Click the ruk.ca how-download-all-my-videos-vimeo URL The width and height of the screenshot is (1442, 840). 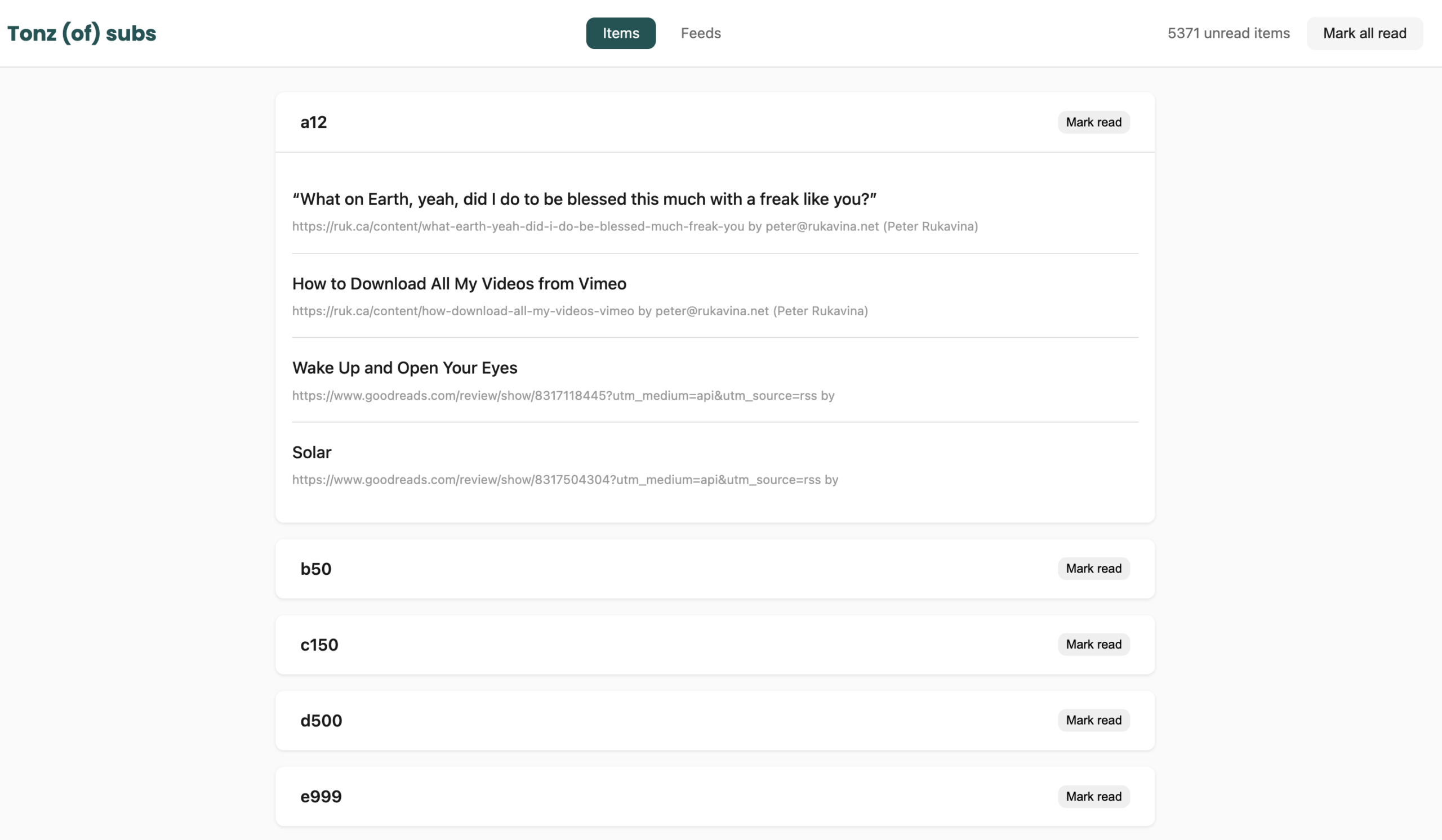(462, 311)
